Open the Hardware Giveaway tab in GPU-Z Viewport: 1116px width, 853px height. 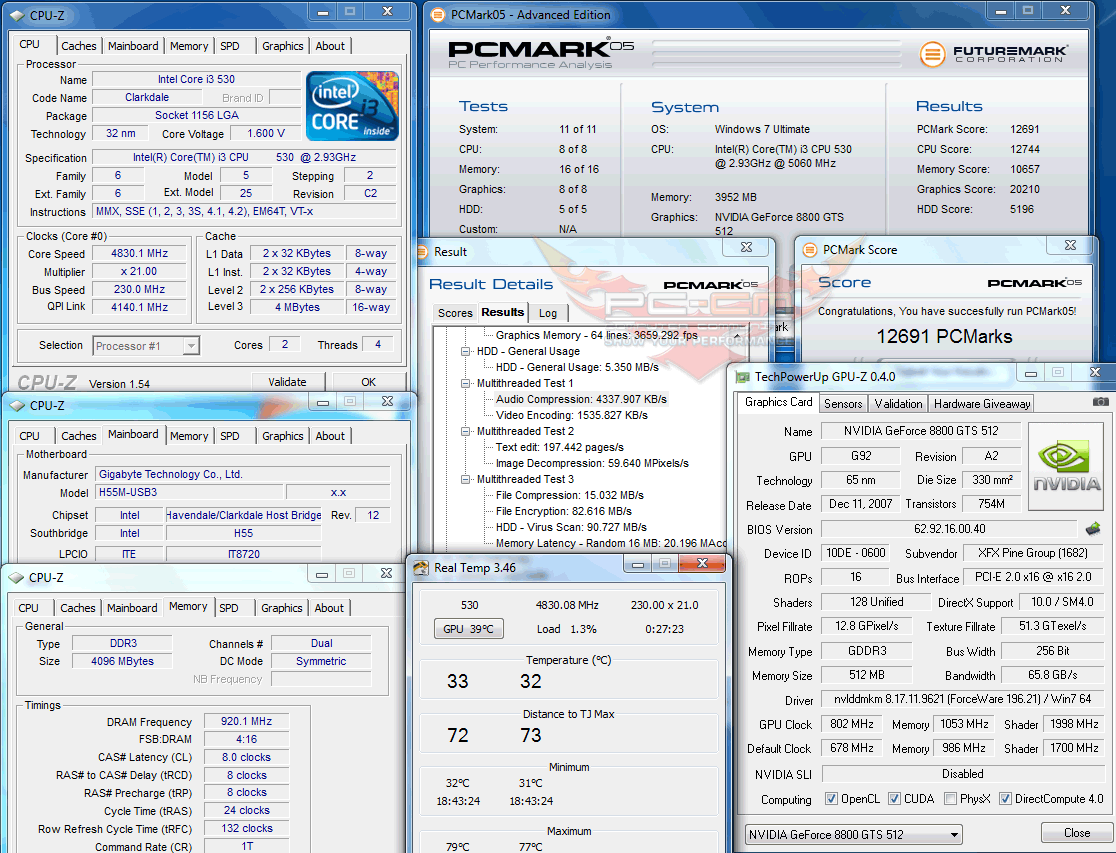coord(981,404)
